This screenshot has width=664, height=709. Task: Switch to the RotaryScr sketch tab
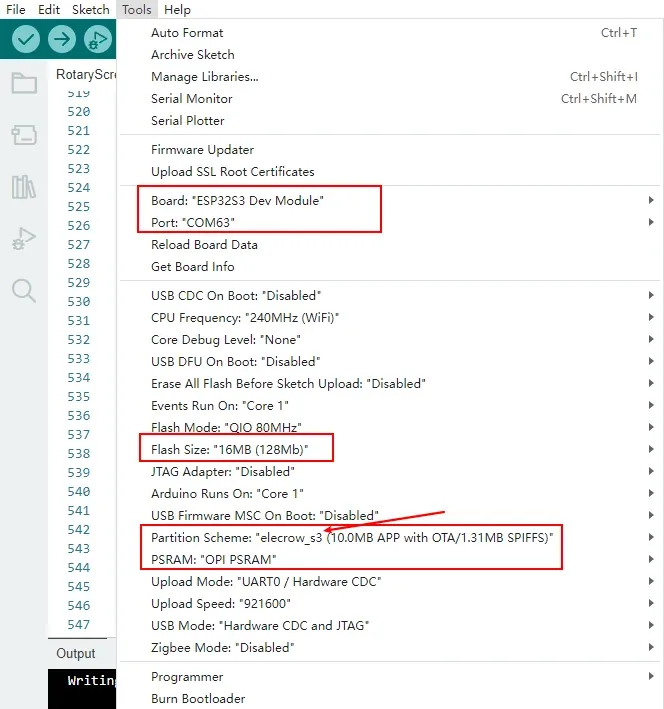pyautogui.click(x=85, y=74)
